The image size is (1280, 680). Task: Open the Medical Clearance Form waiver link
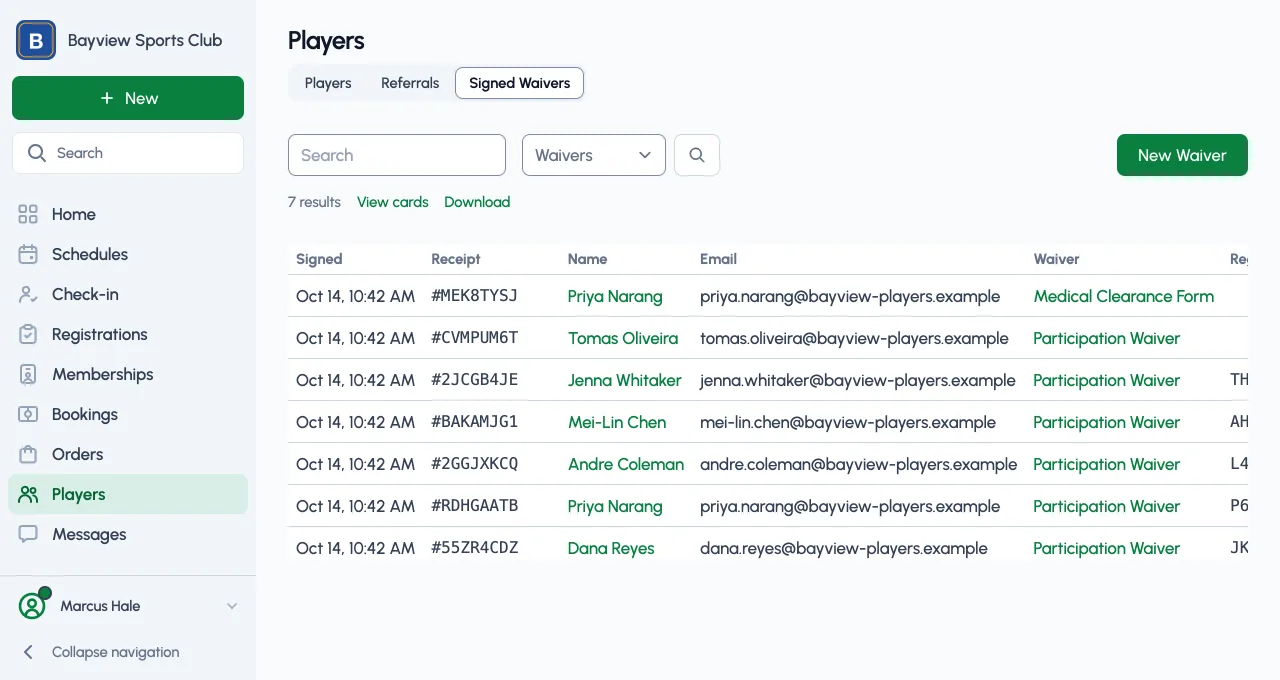coord(1124,296)
